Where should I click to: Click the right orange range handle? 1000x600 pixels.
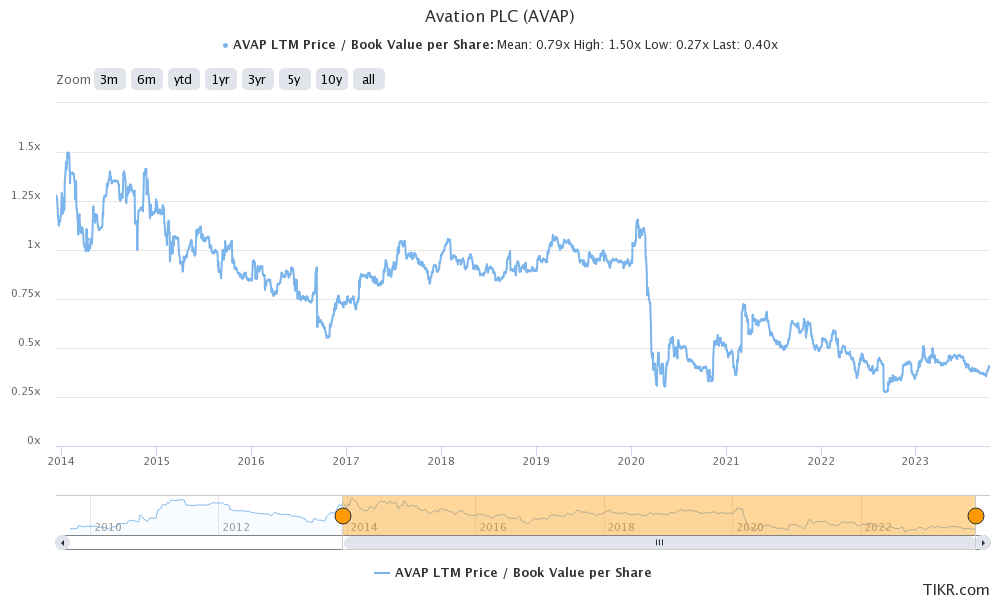pos(975,516)
